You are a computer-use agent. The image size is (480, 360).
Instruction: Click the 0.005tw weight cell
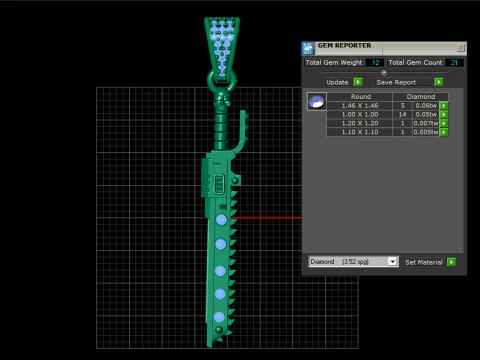(x=426, y=132)
